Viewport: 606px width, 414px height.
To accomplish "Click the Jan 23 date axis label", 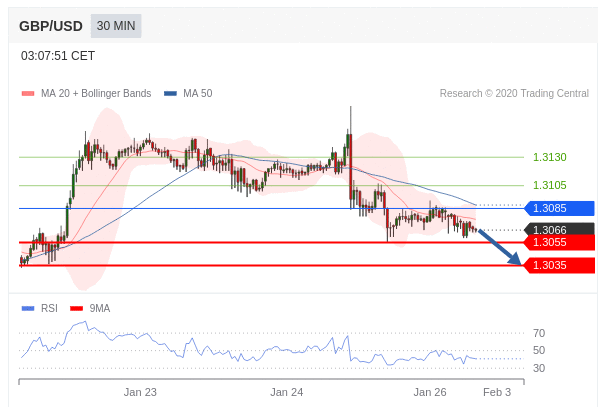I will pyautogui.click(x=140, y=392).
